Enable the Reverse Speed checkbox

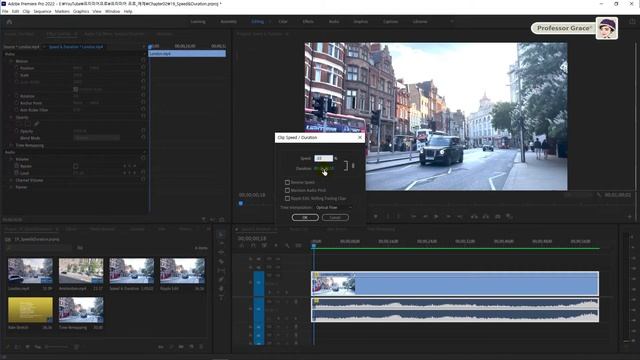[x=287, y=182]
